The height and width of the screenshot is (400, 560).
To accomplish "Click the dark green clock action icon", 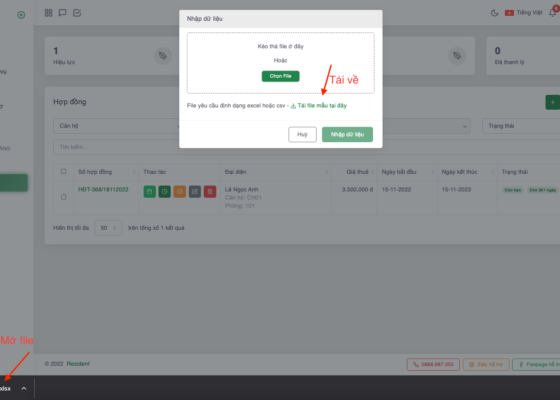I will pyautogui.click(x=165, y=192).
